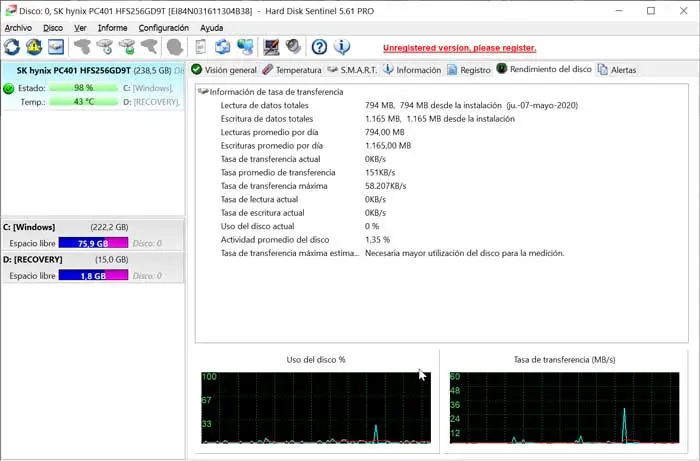Screen dimensions: 700x461
Task: Open the Configuración menu
Action: click(x=163, y=28)
